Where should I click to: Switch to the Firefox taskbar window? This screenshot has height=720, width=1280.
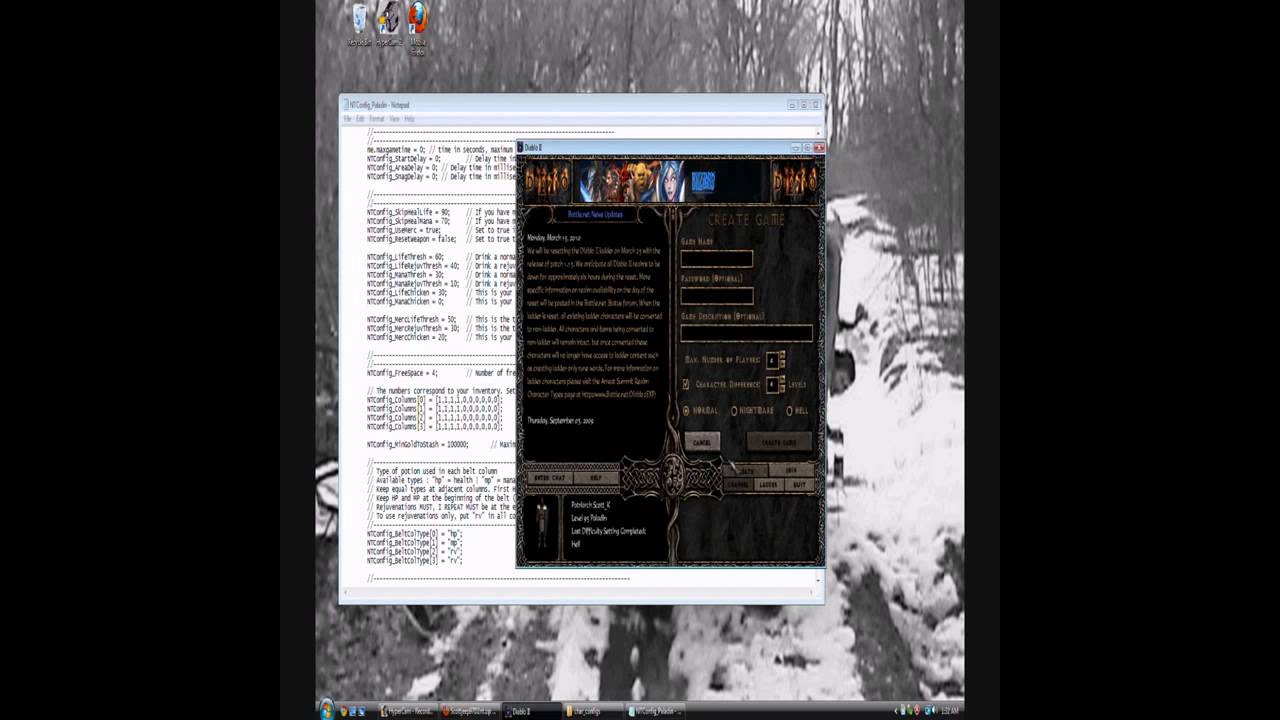(471, 711)
